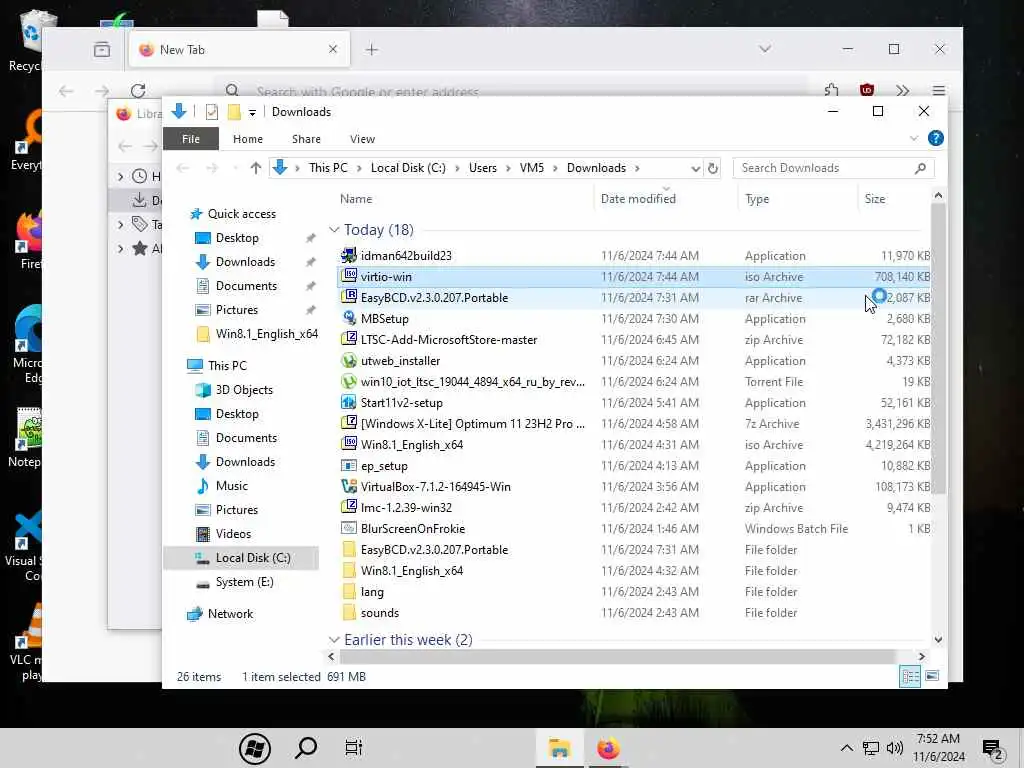Click the virtio-win iso file icon

coord(349,276)
